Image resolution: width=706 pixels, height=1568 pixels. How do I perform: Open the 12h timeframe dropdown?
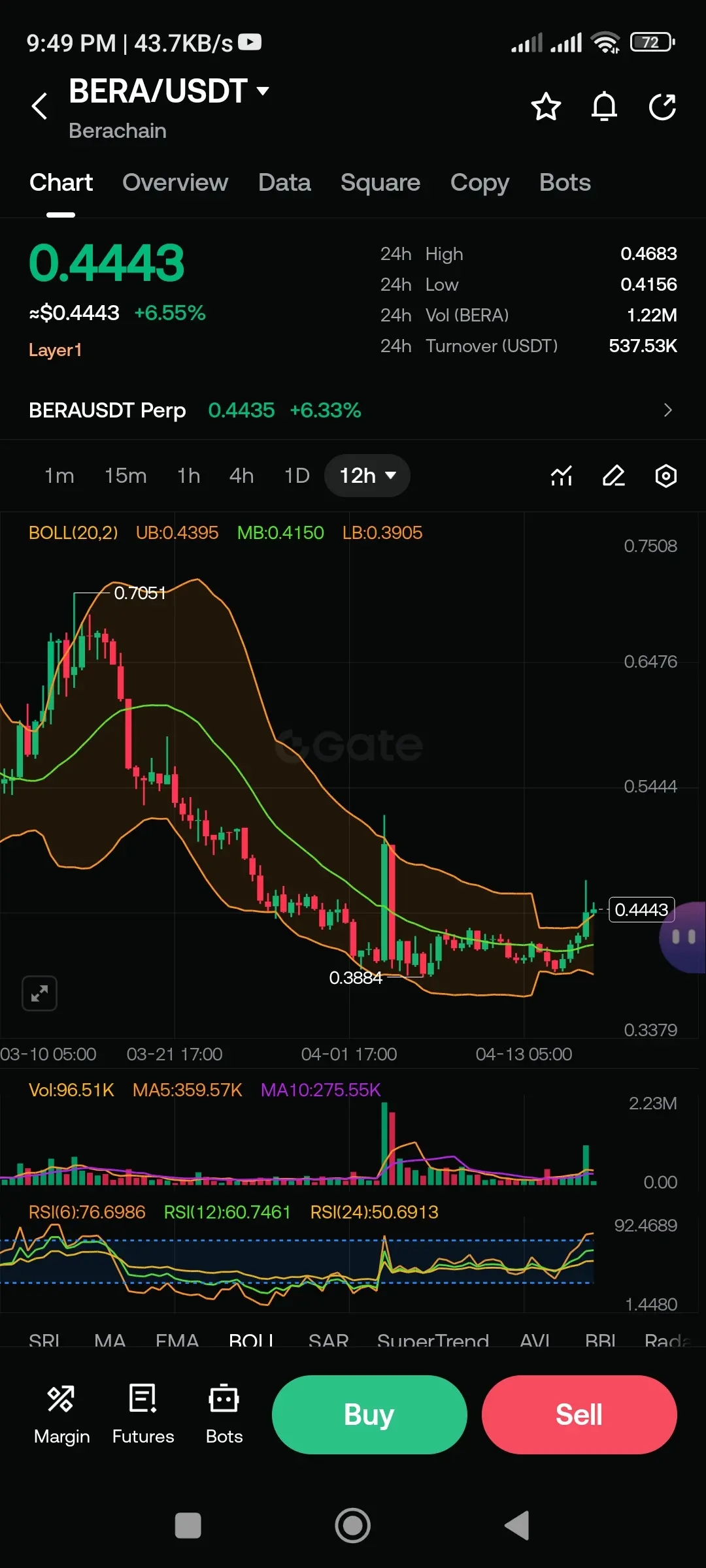[x=367, y=476]
